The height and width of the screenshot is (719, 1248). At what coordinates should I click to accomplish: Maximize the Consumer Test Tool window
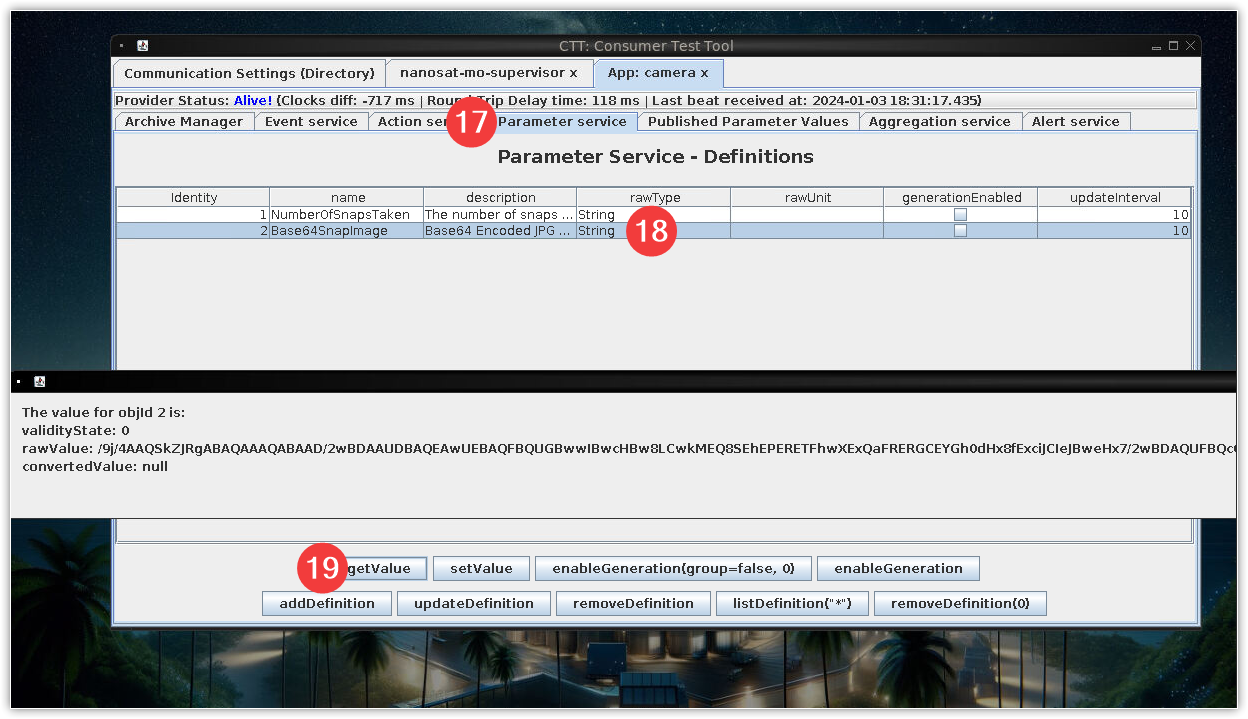click(x=1174, y=46)
